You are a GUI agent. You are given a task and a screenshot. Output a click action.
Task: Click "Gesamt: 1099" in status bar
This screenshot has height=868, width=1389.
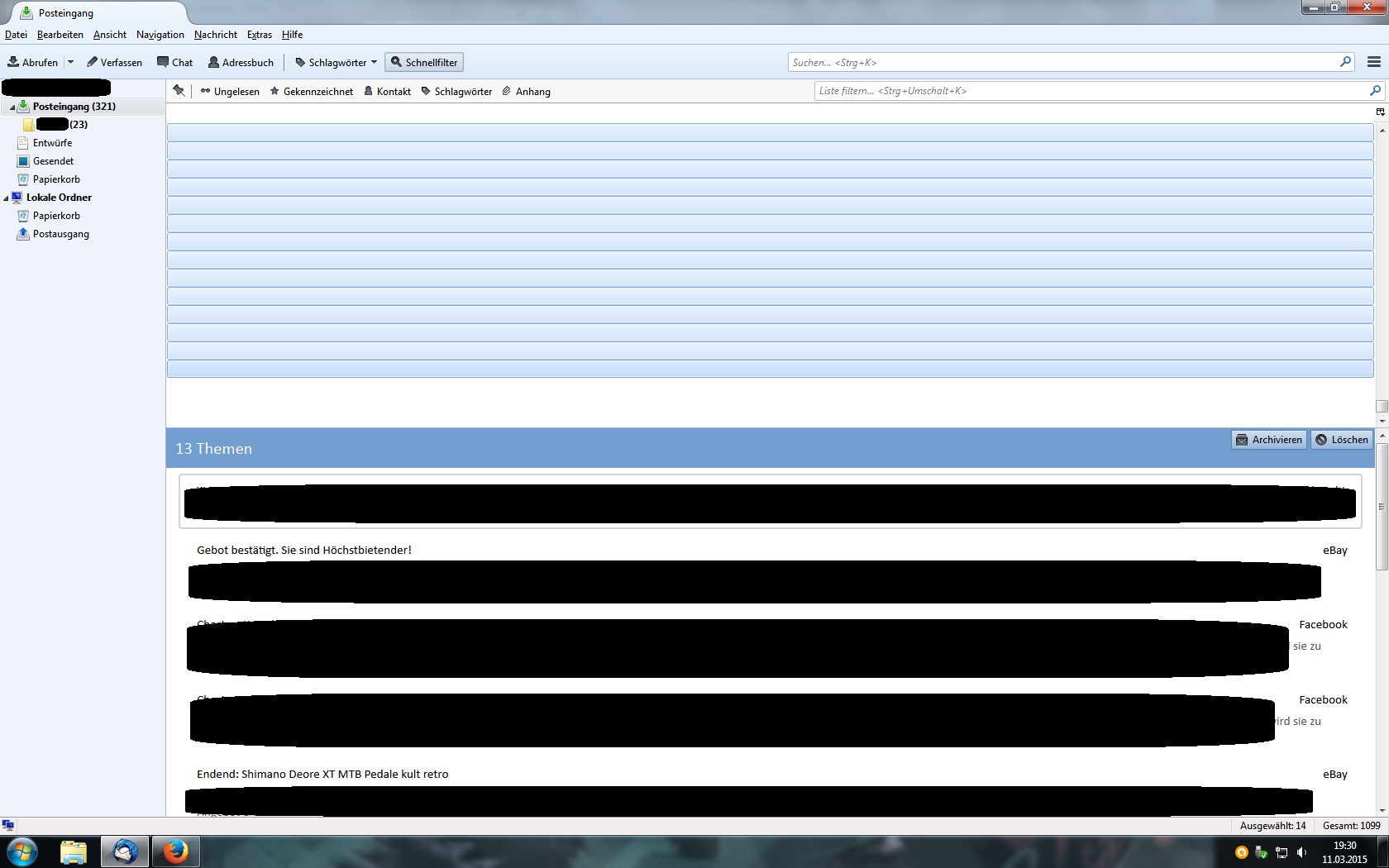coord(1352,826)
